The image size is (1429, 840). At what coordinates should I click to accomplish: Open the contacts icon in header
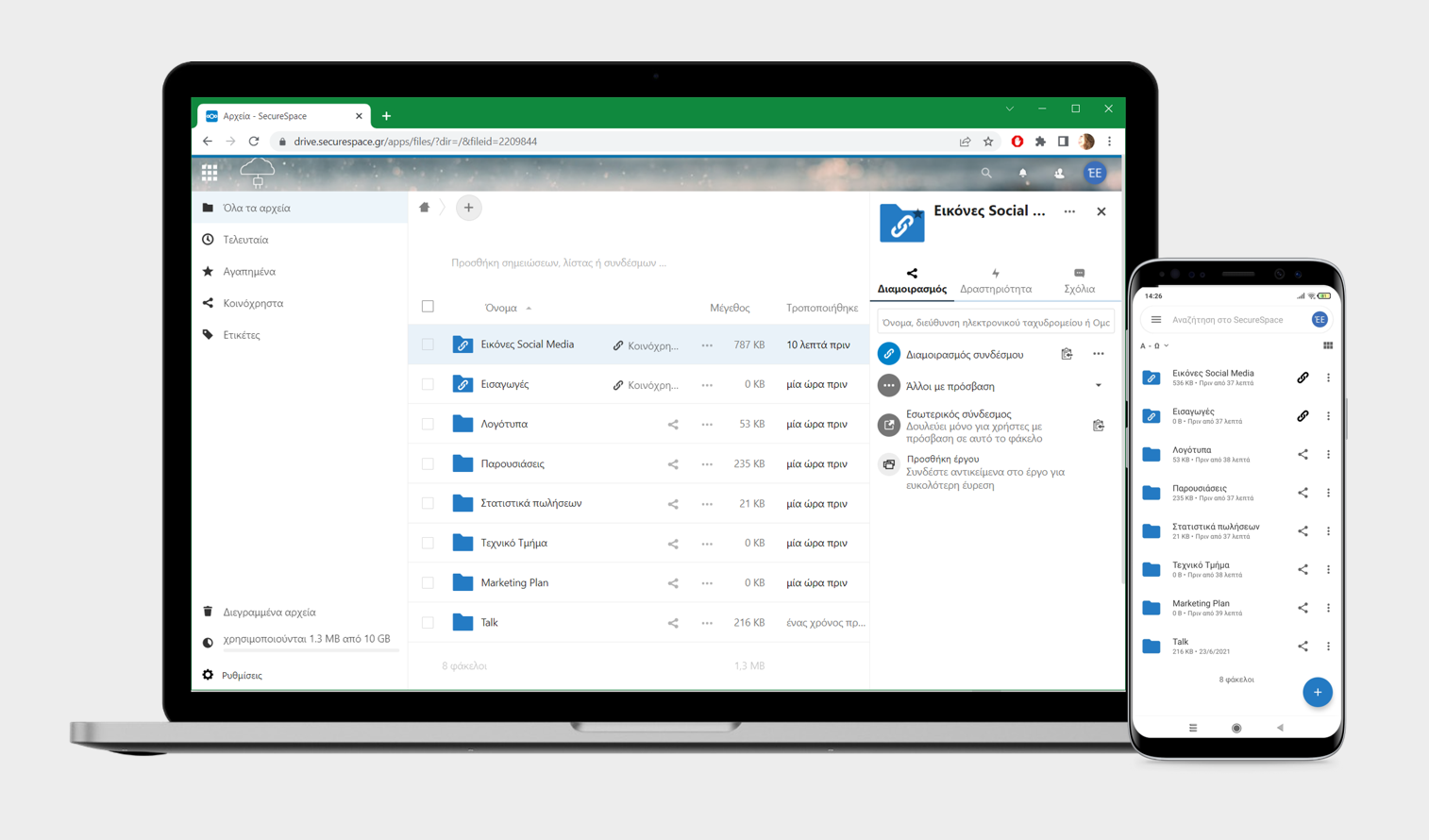click(x=1059, y=173)
